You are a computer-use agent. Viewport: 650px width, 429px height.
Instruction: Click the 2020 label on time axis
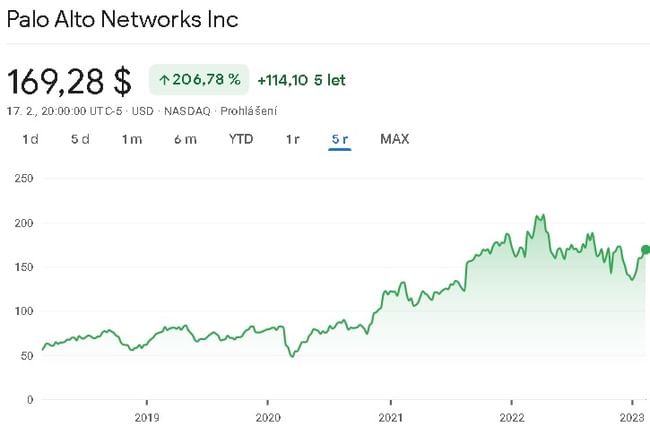point(267,416)
